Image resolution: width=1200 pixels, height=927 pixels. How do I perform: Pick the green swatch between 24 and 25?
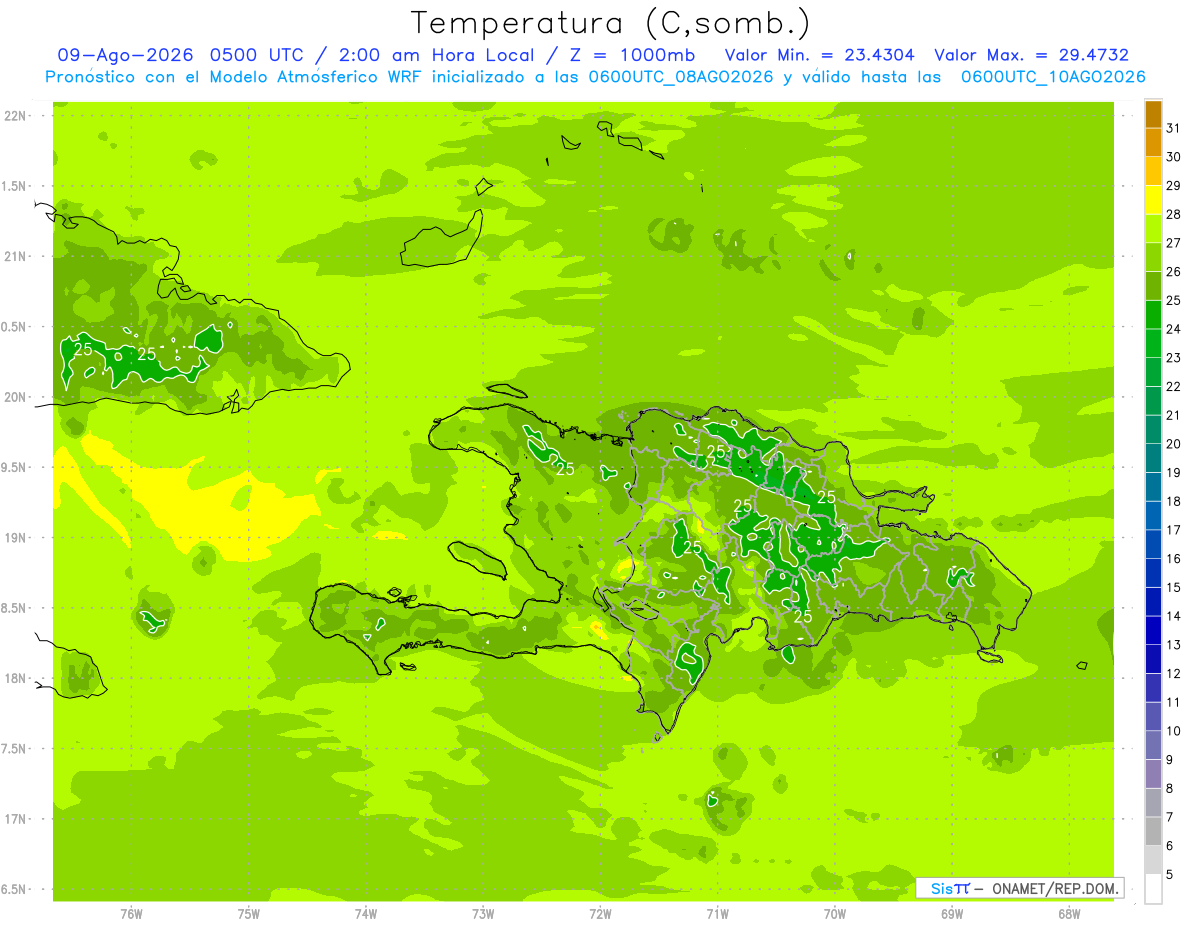(1153, 315)
